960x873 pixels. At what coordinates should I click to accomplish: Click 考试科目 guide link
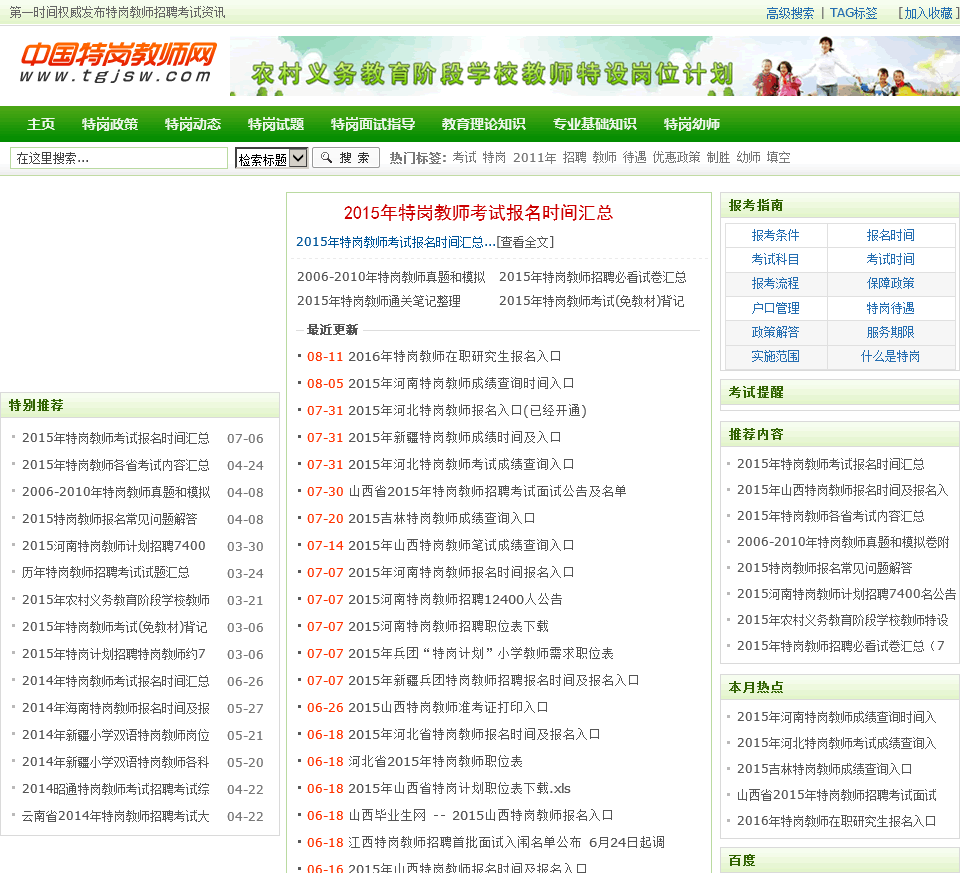click(x=775, y=260)
